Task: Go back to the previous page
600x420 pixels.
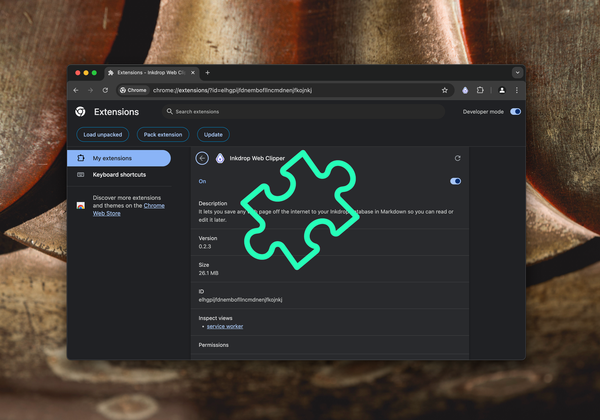Action: [x=76, y=90]
